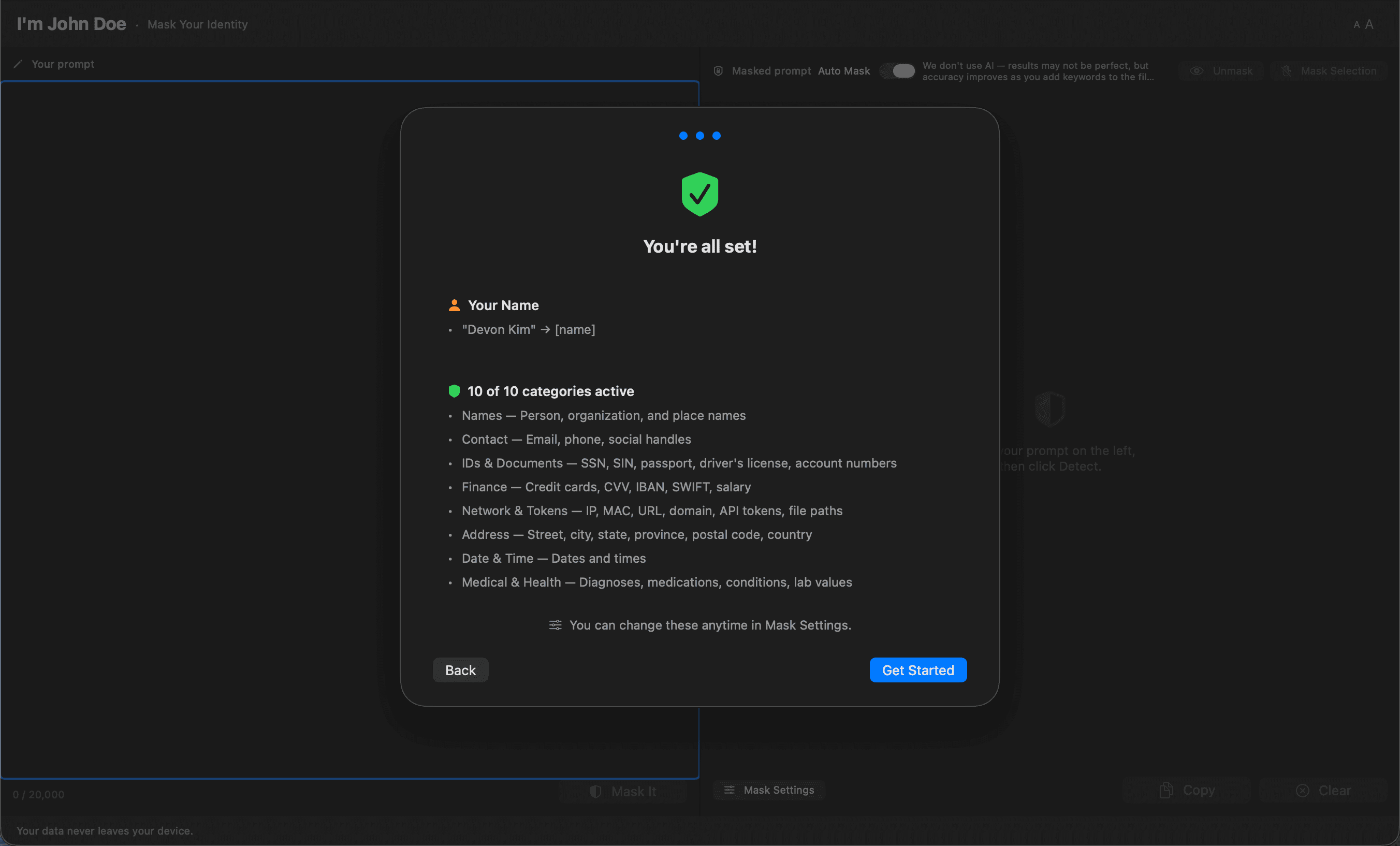Click the Mask Your Identity header label

[197, 24]
